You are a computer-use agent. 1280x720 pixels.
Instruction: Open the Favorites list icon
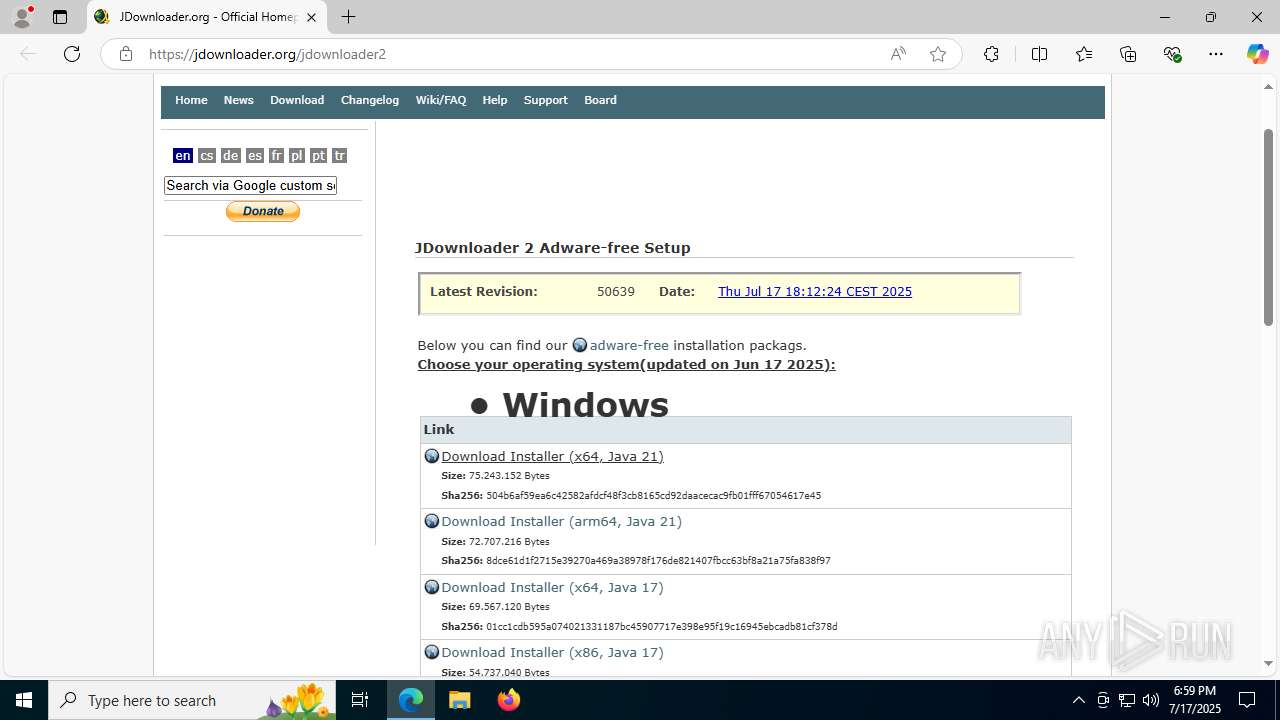1084,54
